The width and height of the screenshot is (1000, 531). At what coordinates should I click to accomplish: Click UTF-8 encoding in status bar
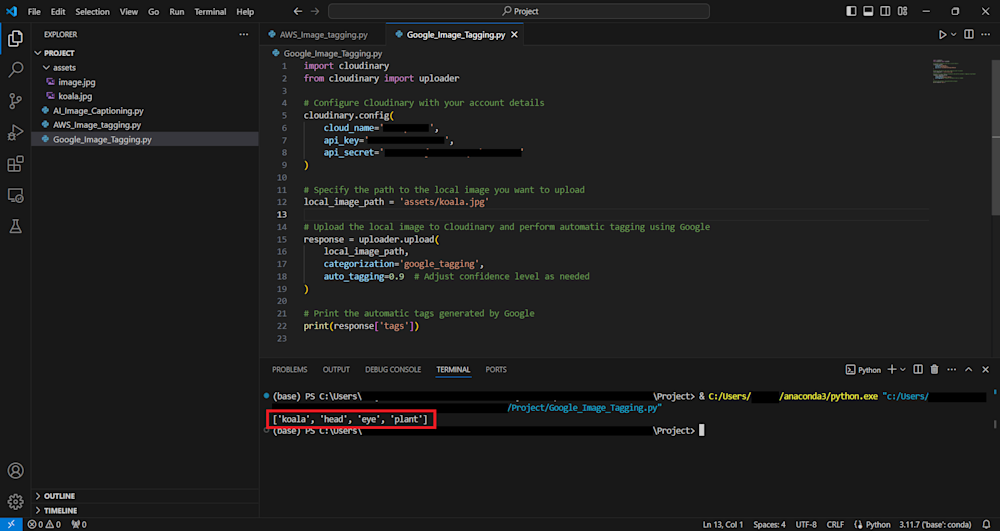806,525
